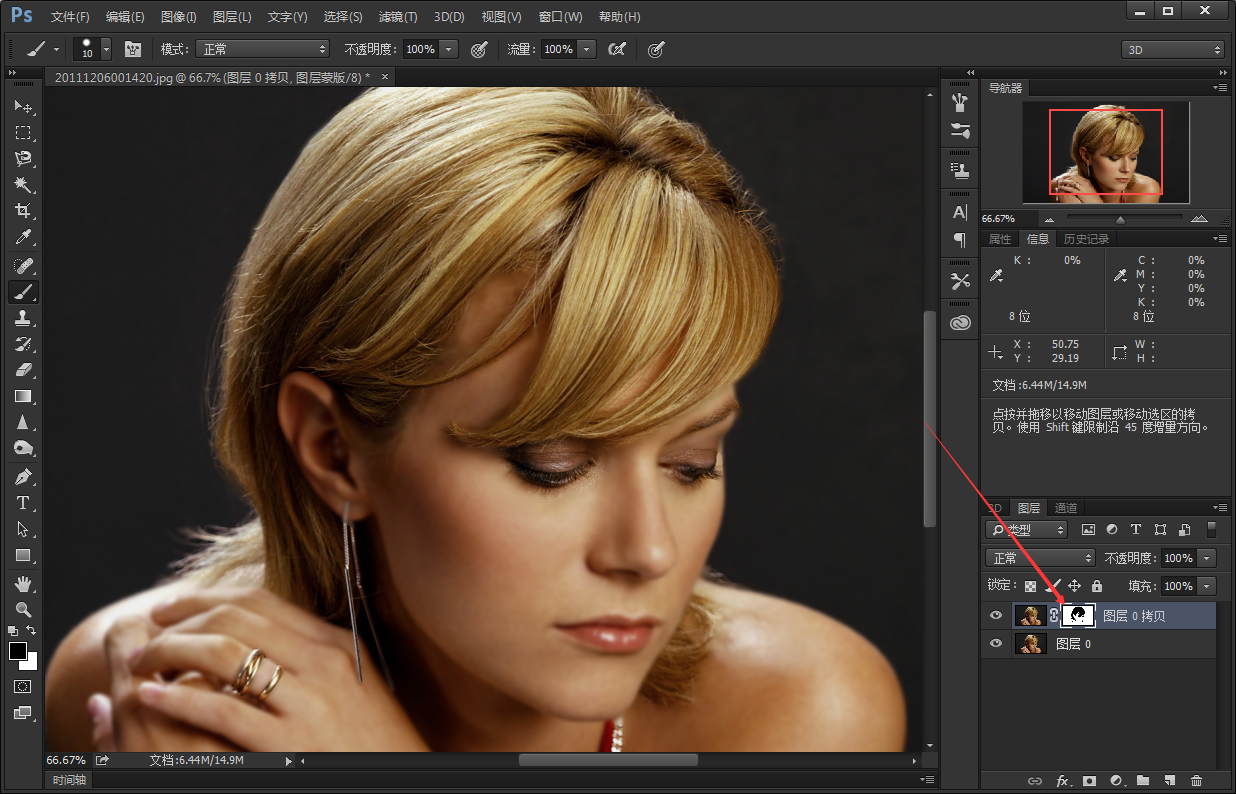The height and width of the screenshot is (794, 1236).
Task: Select the Eyedropper tool in toolbox
Action: [22, 238]
